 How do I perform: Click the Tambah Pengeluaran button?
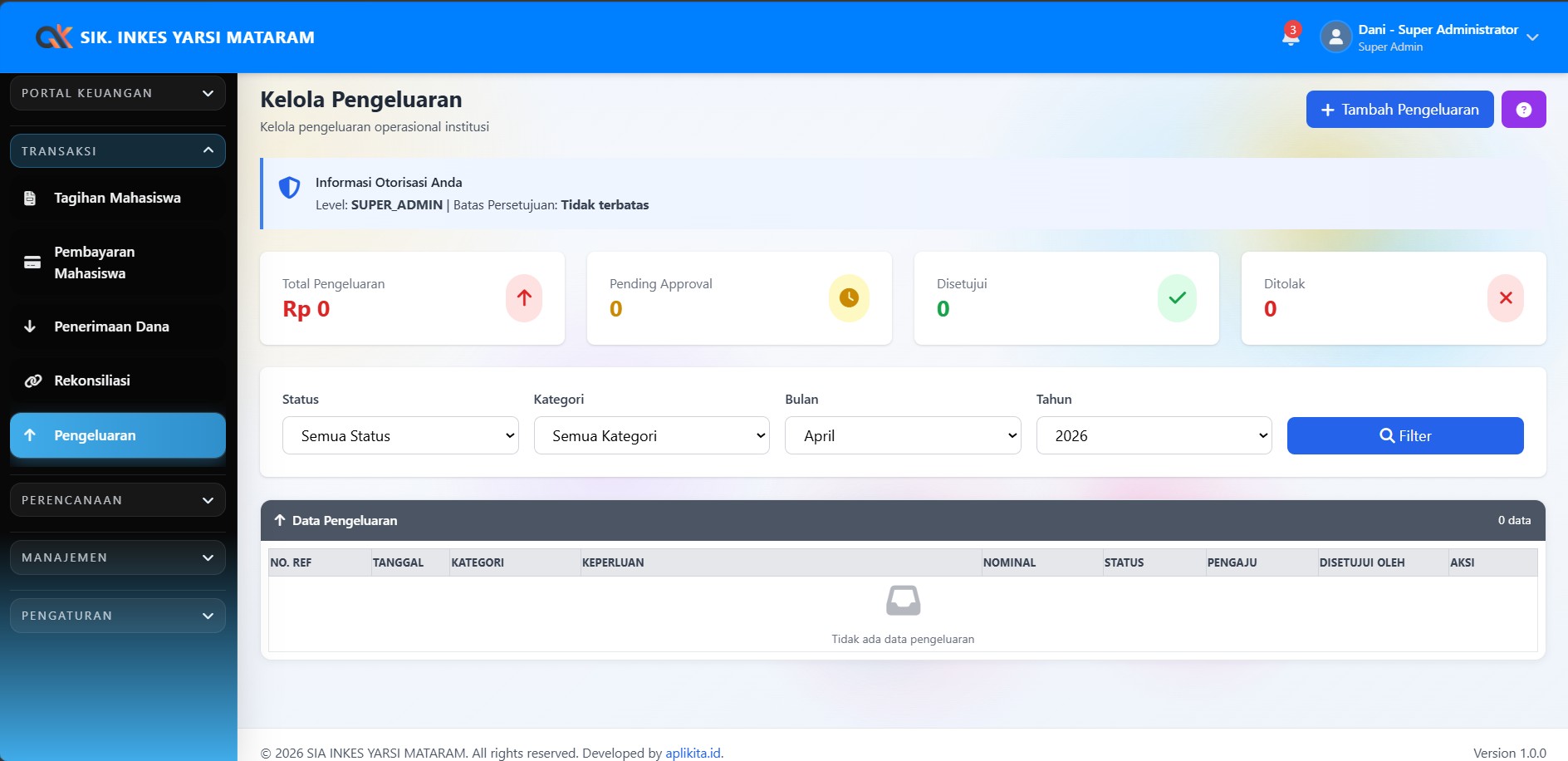point(1399,110)
